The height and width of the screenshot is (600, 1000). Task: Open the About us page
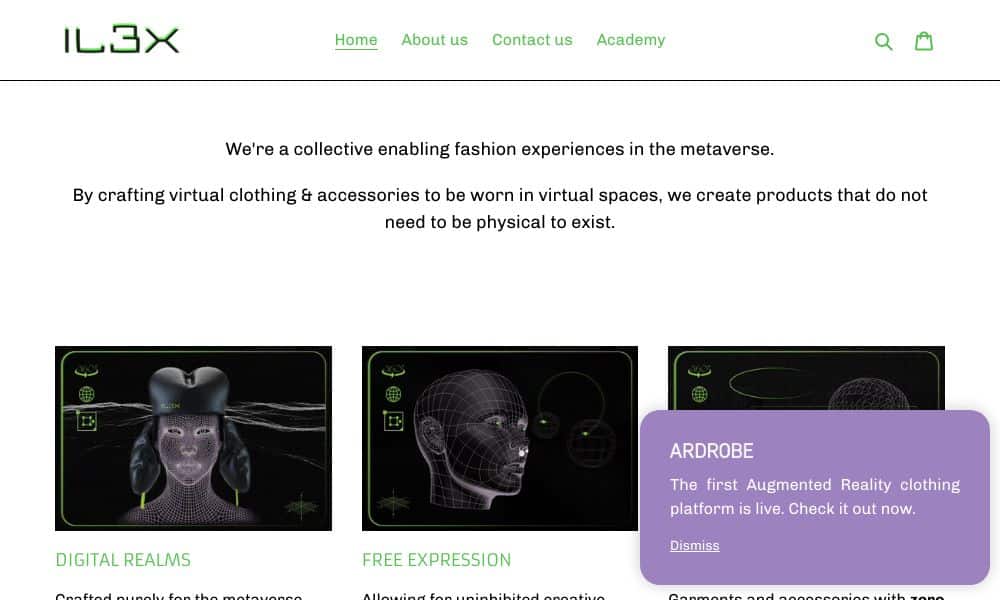434,40
